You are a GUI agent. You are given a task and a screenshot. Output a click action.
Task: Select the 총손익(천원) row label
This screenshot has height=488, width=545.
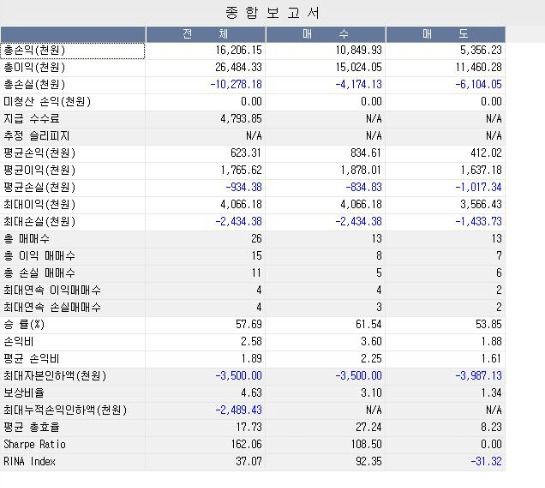tap(34, 50)
